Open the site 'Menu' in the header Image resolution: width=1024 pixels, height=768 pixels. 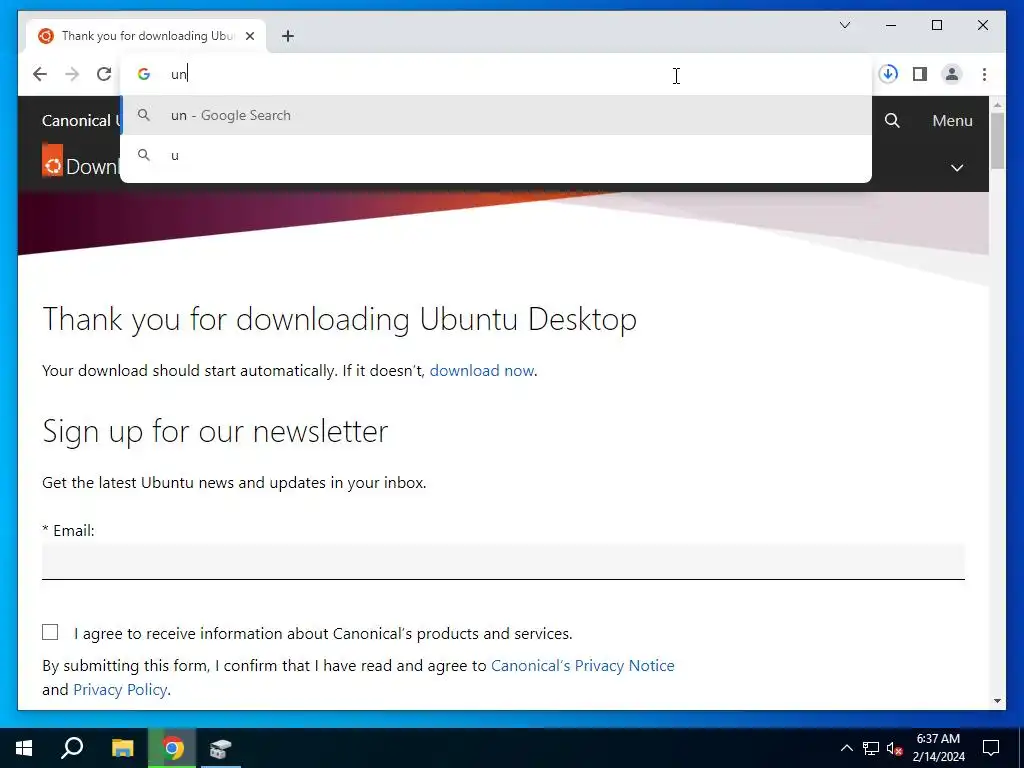point(952,121)
